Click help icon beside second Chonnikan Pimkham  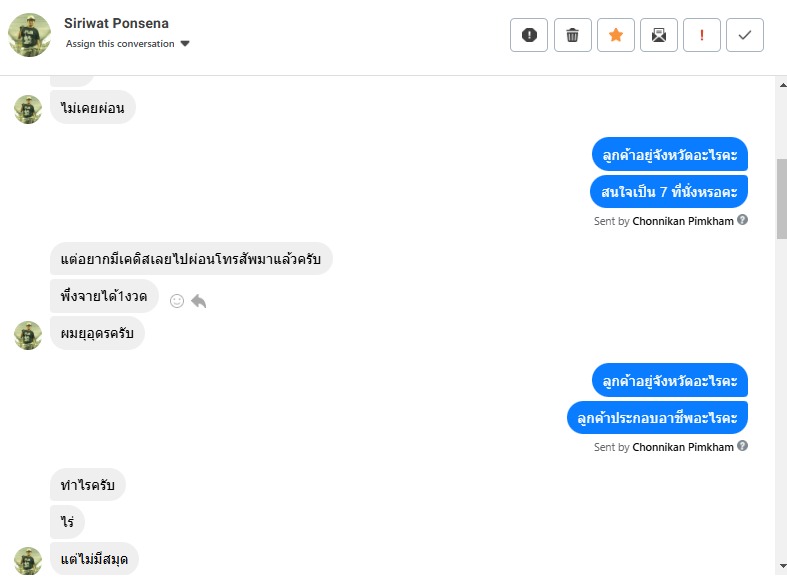743,446
